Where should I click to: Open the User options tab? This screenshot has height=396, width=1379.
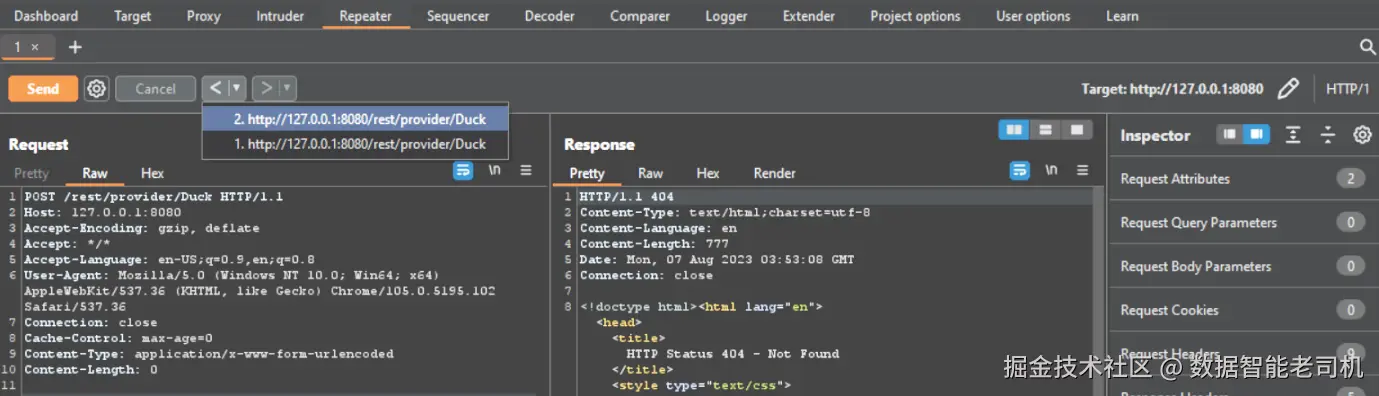click(1033, 16)
